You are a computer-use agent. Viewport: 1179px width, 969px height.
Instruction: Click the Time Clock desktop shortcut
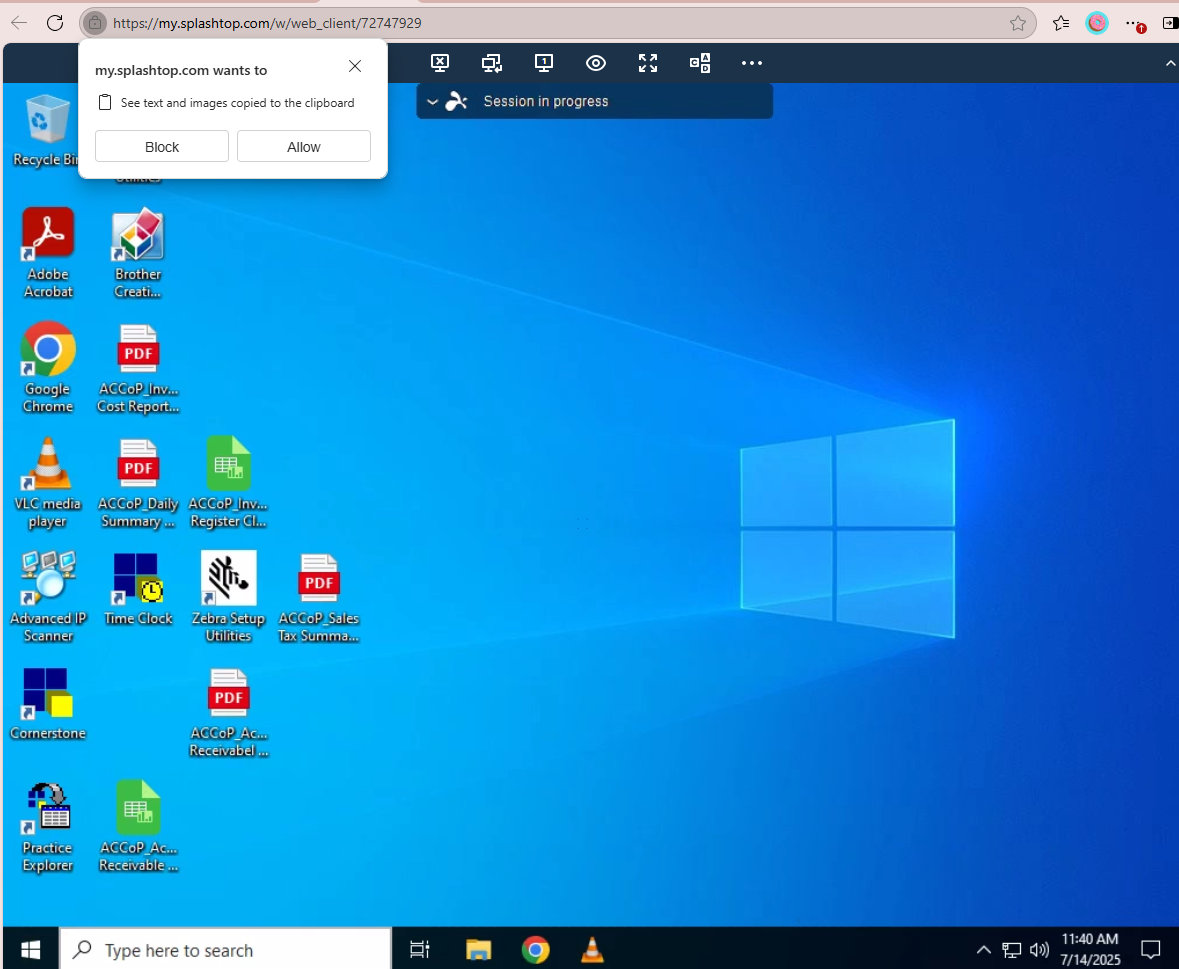(138, 580)
